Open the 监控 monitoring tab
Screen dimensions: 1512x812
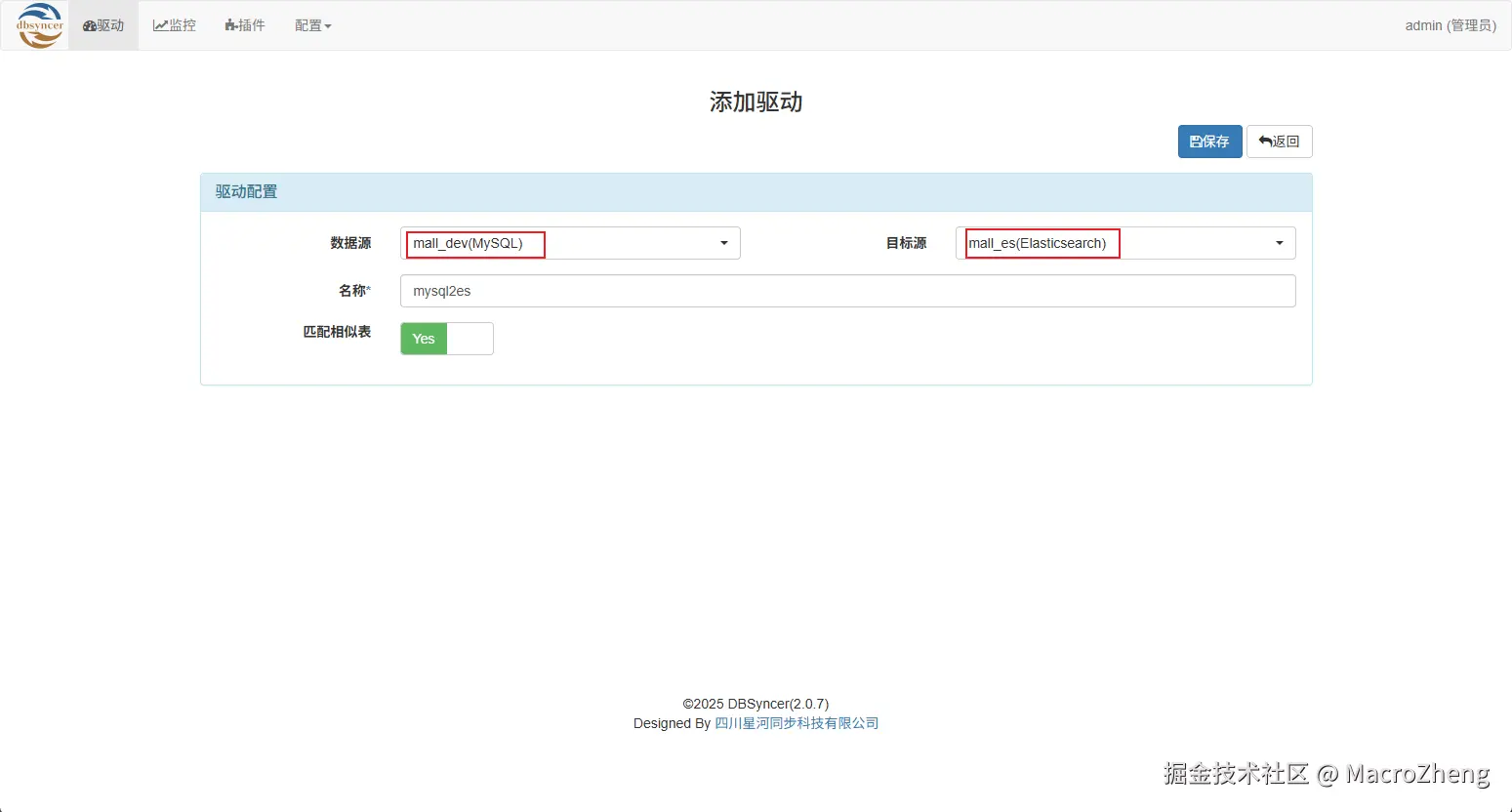(175, 25)
